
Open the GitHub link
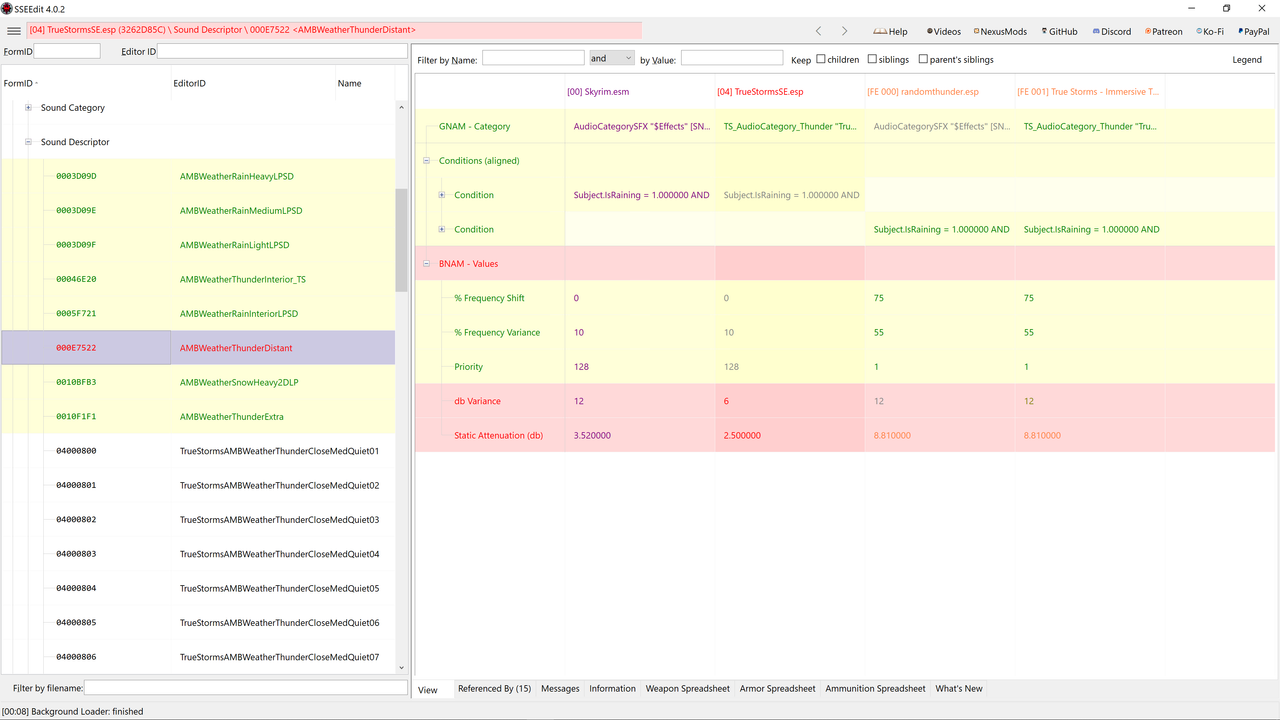click(1060, 31)
